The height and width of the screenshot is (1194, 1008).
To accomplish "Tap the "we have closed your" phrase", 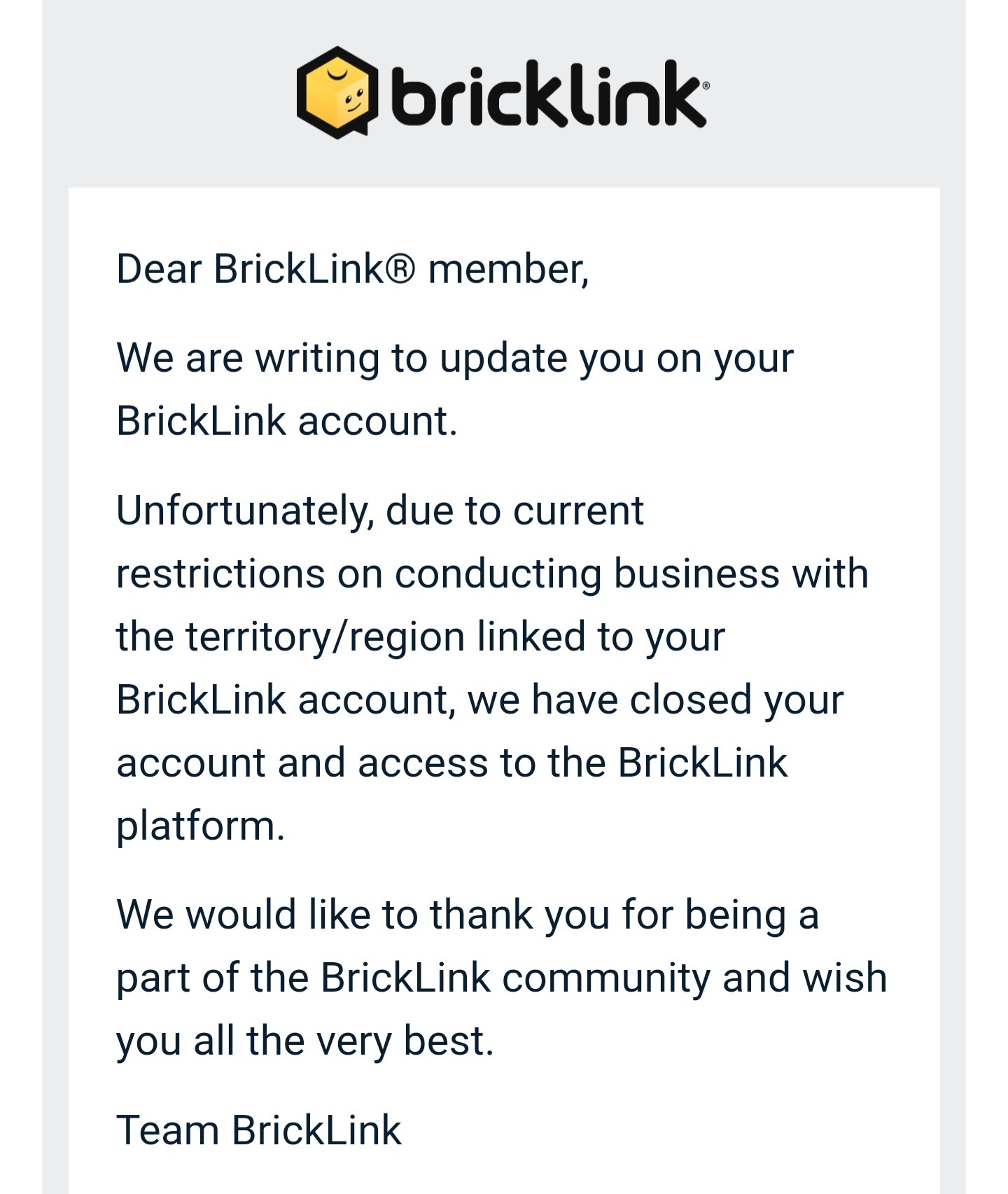I will [x=655, y=700].
